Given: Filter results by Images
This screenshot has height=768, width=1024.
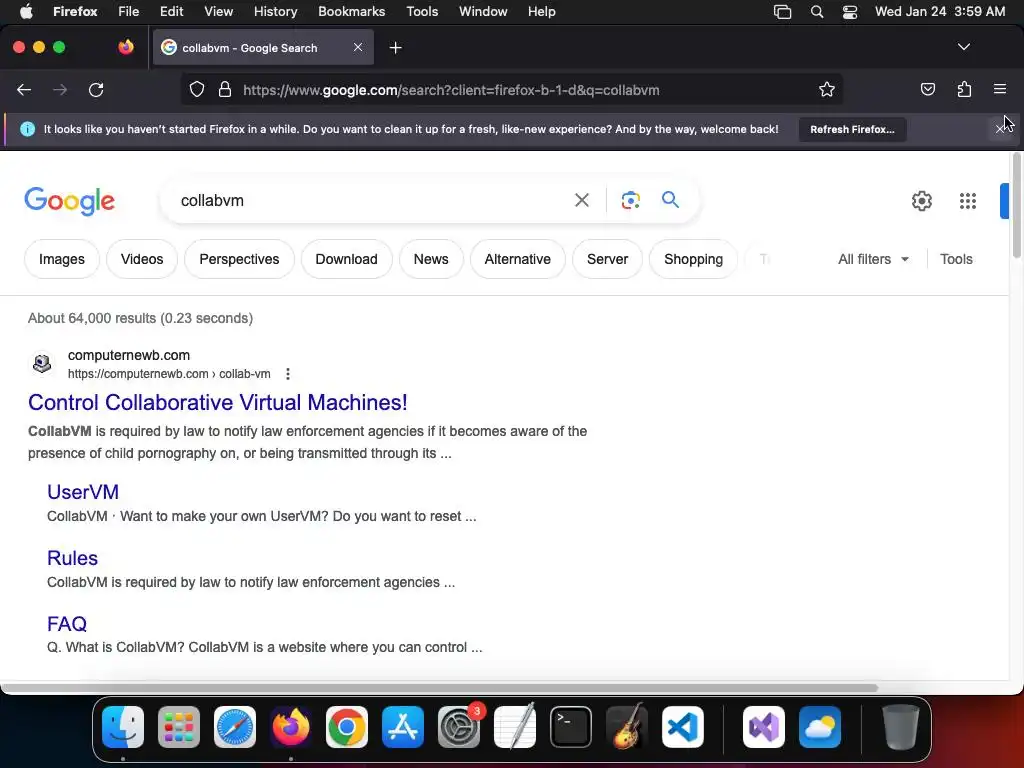Looking at the screenshot, I should 61,259.
